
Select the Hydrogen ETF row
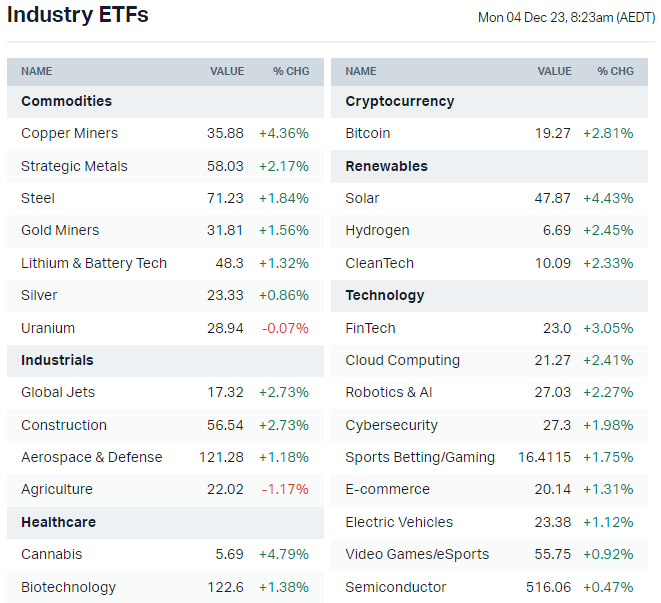377,230
